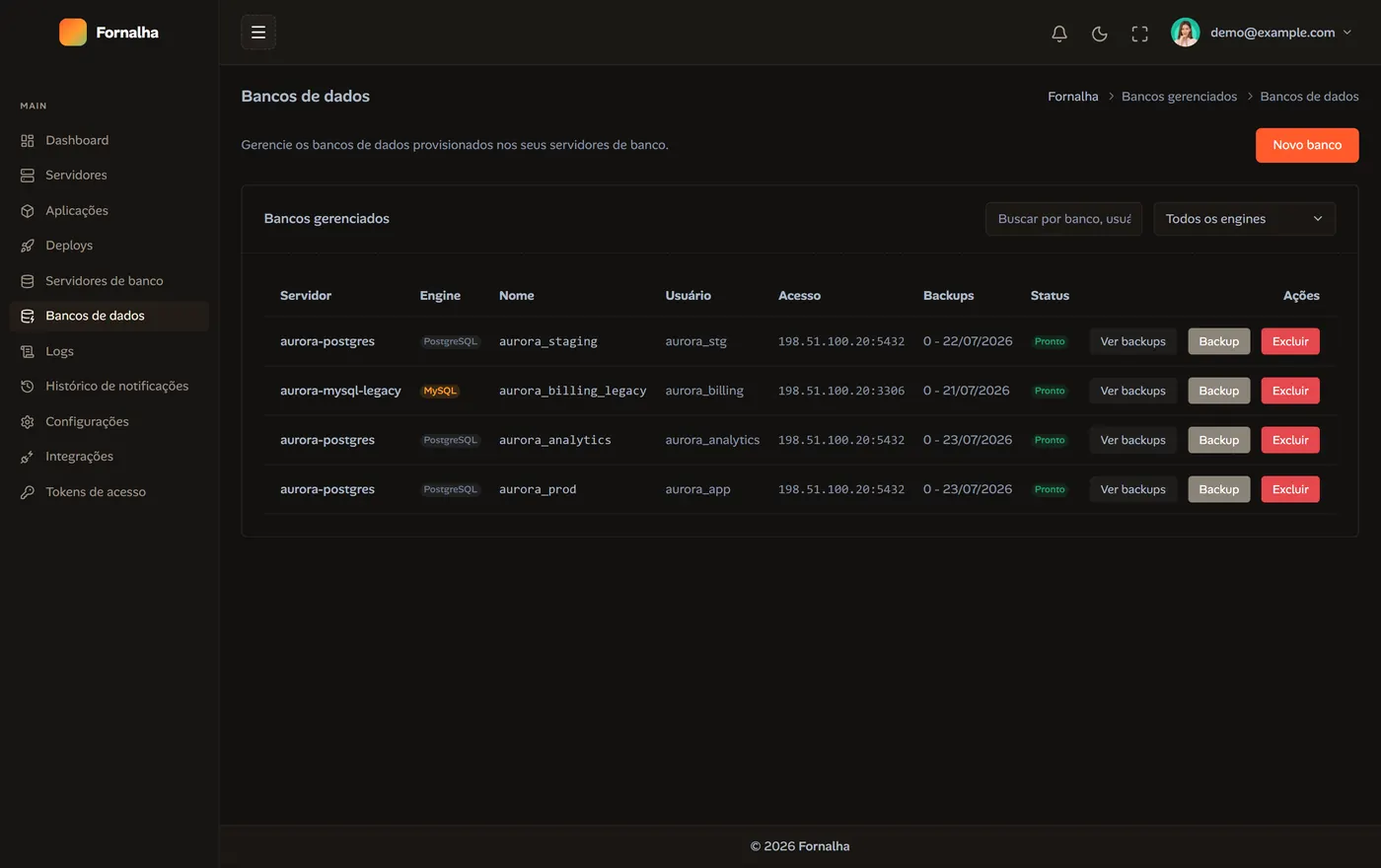Click the PostgreSQL badge in aurora_analytics row
This screenshot has height=868, width=1381.
[450, 440]
